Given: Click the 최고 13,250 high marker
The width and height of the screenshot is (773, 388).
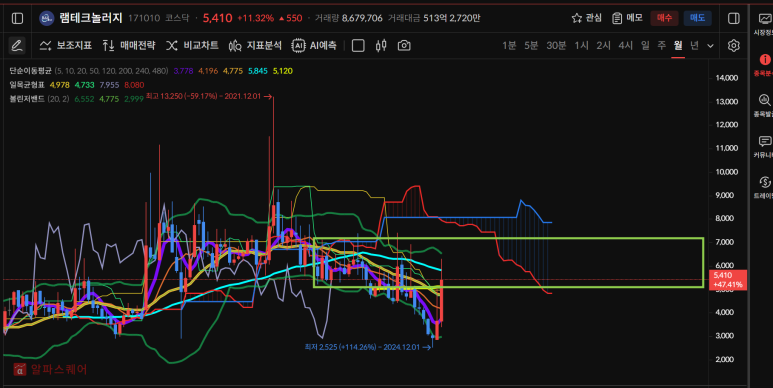Looking at the screenshot, I should click(208, 96).
